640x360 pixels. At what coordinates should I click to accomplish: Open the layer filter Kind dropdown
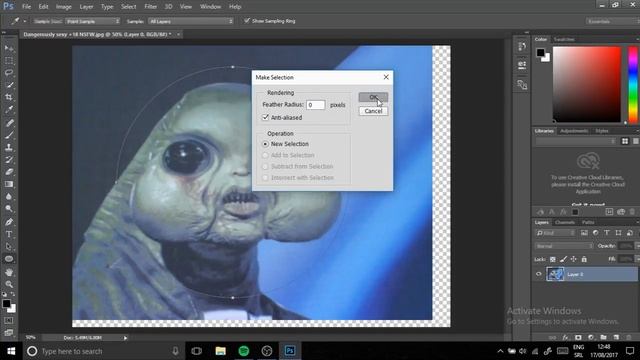click(x=555, y=233)
